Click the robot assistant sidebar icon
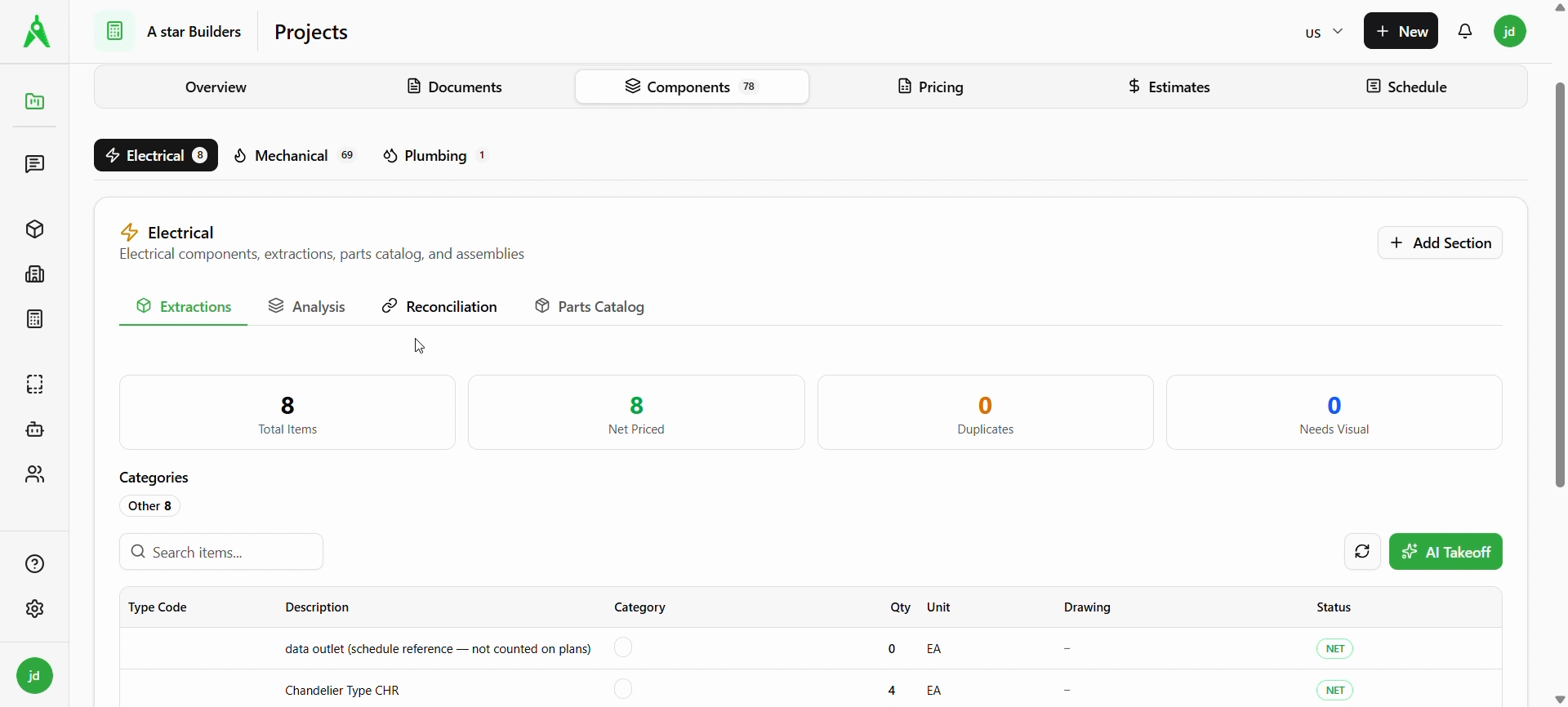This screenshot has width=1568, height=707. [34, 429]
